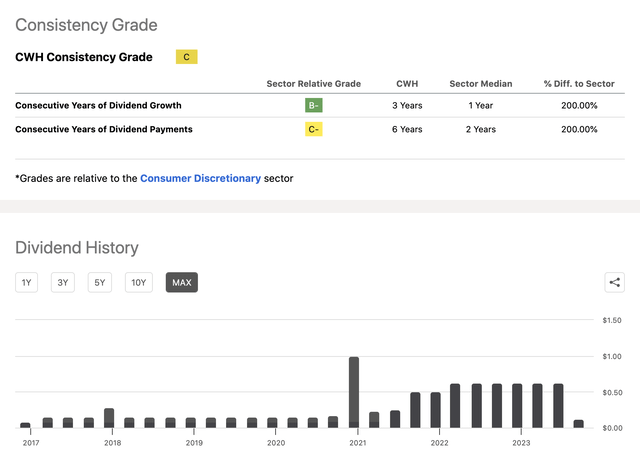Click the % Diff. to Sector header
Image resolution: width=640 pixels, height=470 pixels.
(x=579, y=84)
